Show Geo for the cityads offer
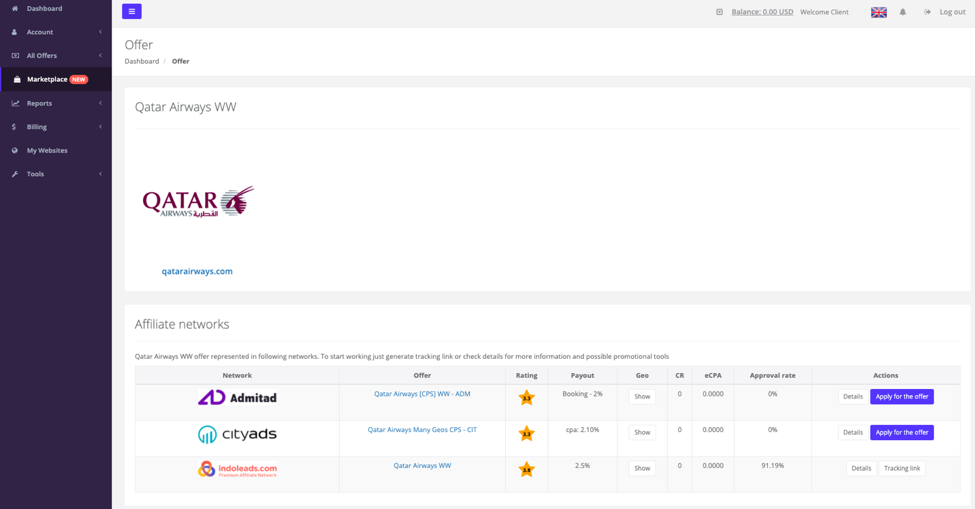The image size is (975, 509). [x=642, y=433]
